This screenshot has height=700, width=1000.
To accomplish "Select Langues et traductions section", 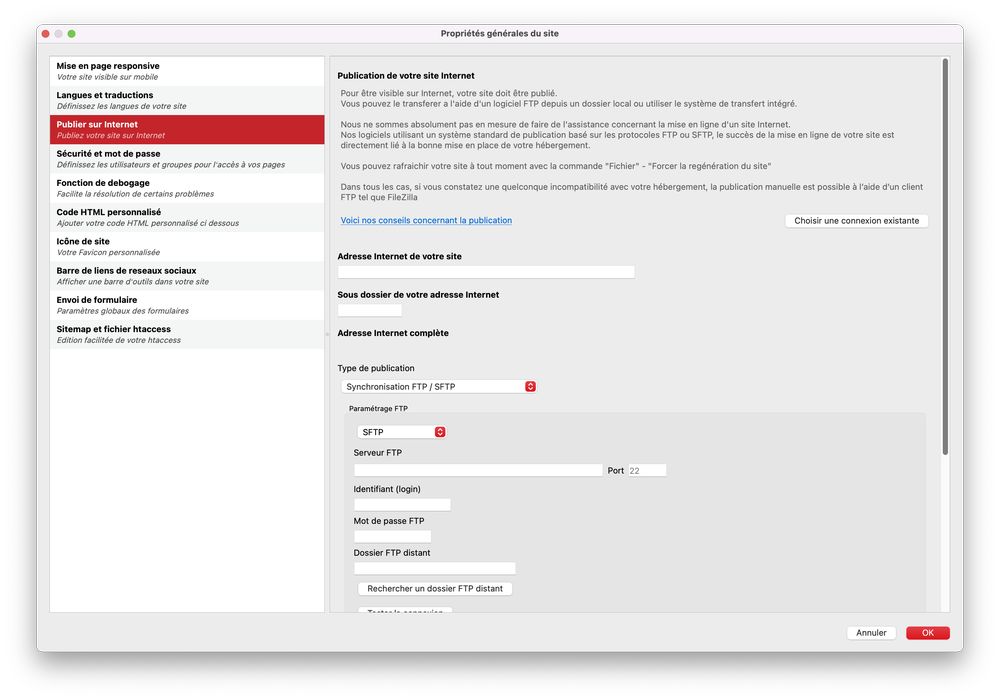I will tap(187, 100).
